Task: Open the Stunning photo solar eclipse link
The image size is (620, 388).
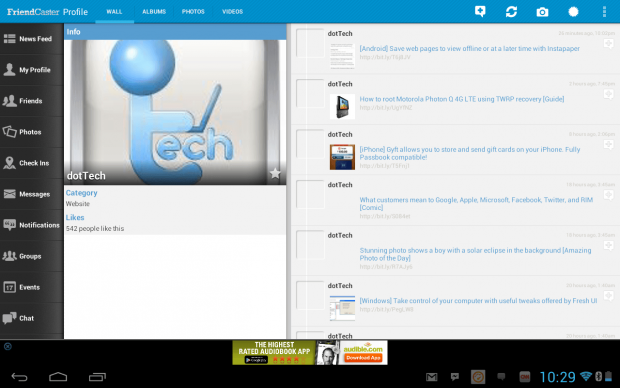Action: tap(475, 254)
